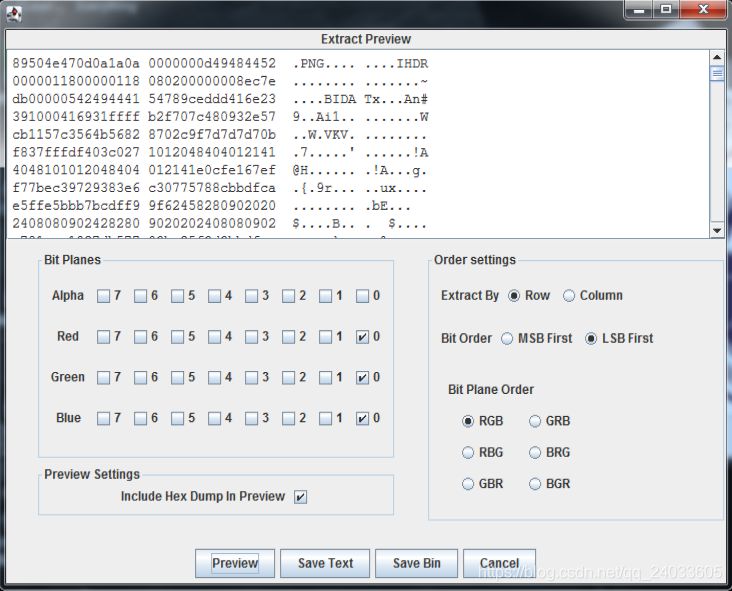Click the Save Bin button
732x591 pixels.
[416, 563]
